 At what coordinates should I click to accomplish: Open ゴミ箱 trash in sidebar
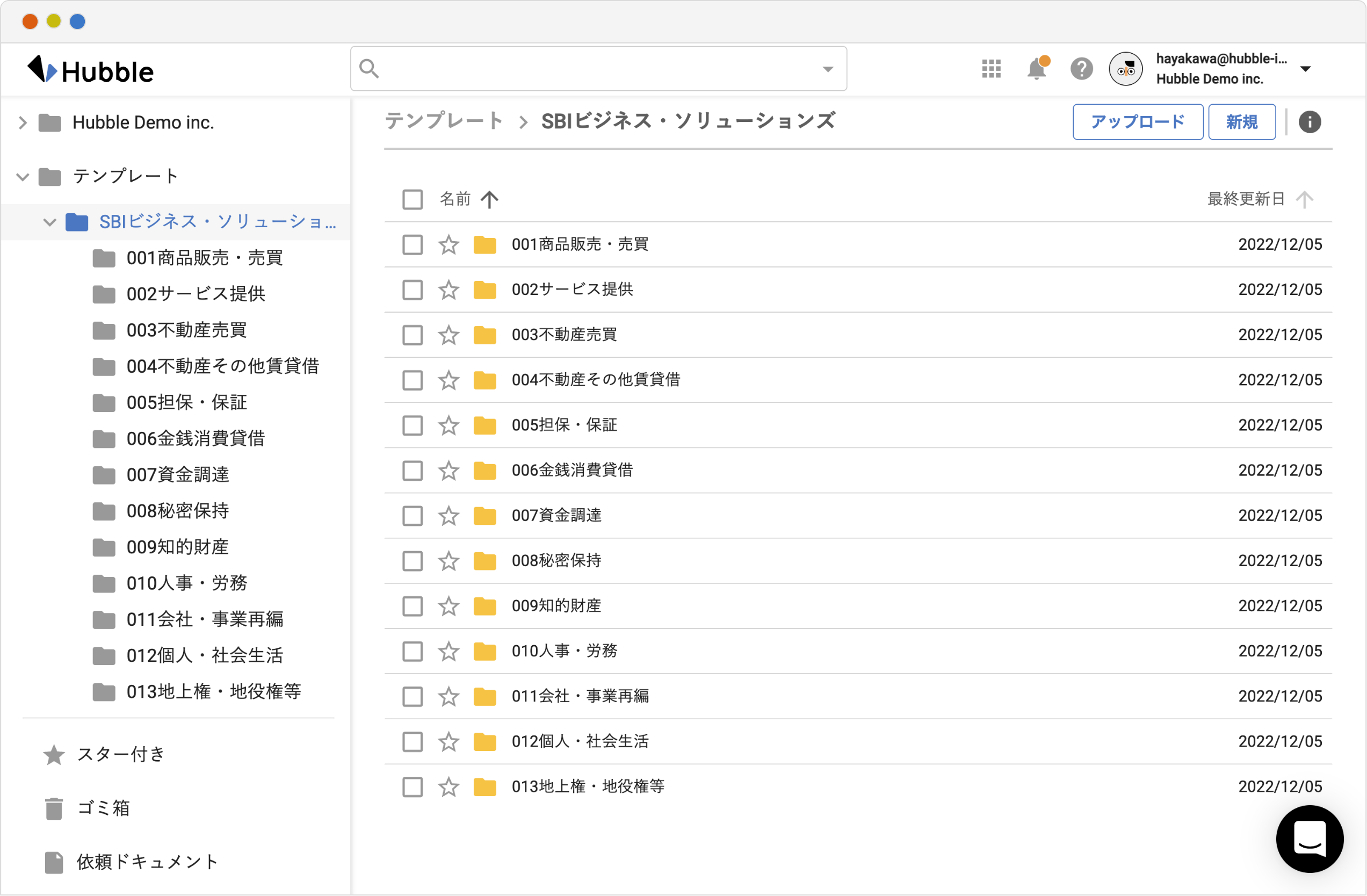pyautogui.click(x=103, y=808)
